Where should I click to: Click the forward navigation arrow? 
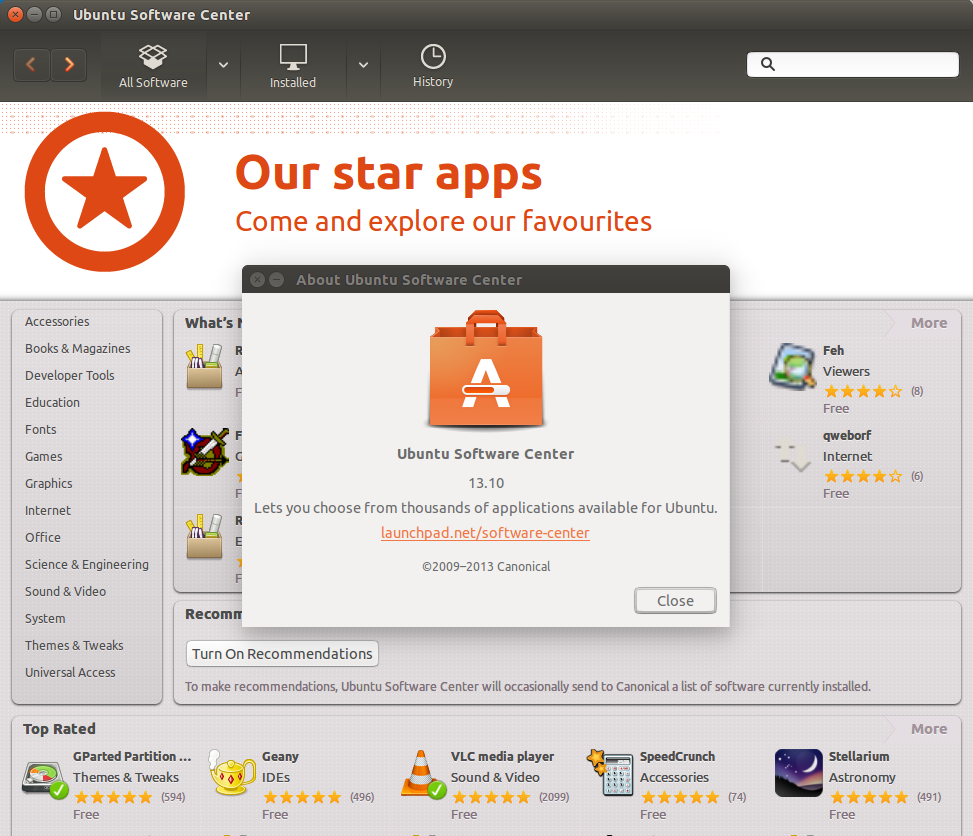point(68,65)
